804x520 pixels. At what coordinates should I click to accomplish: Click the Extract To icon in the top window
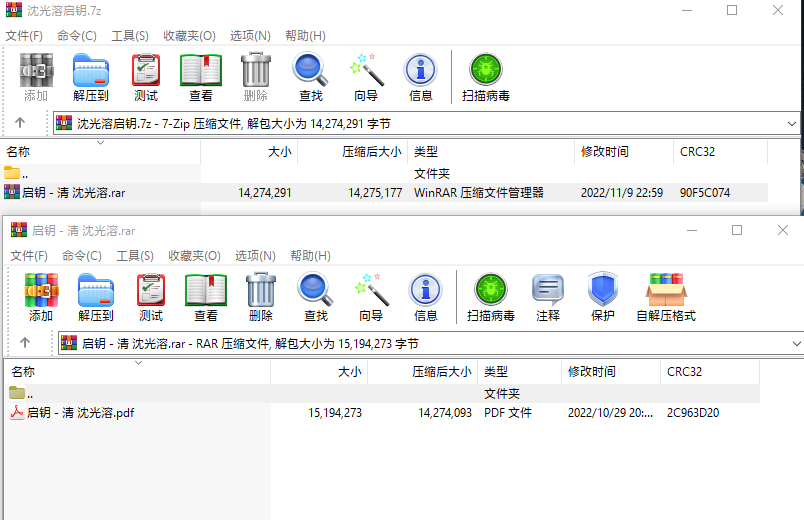click(90, 78)
